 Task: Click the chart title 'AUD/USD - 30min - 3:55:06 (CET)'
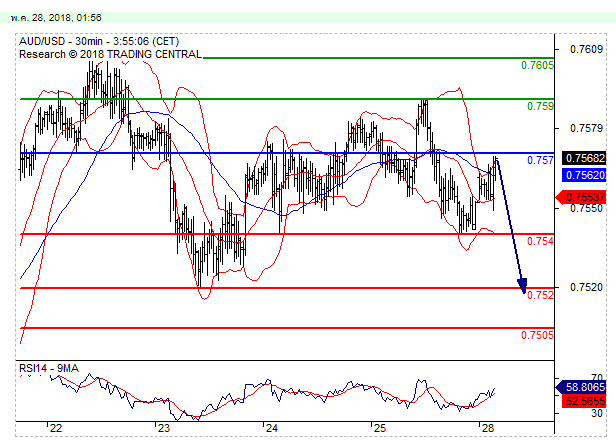[x=99, y=41]
